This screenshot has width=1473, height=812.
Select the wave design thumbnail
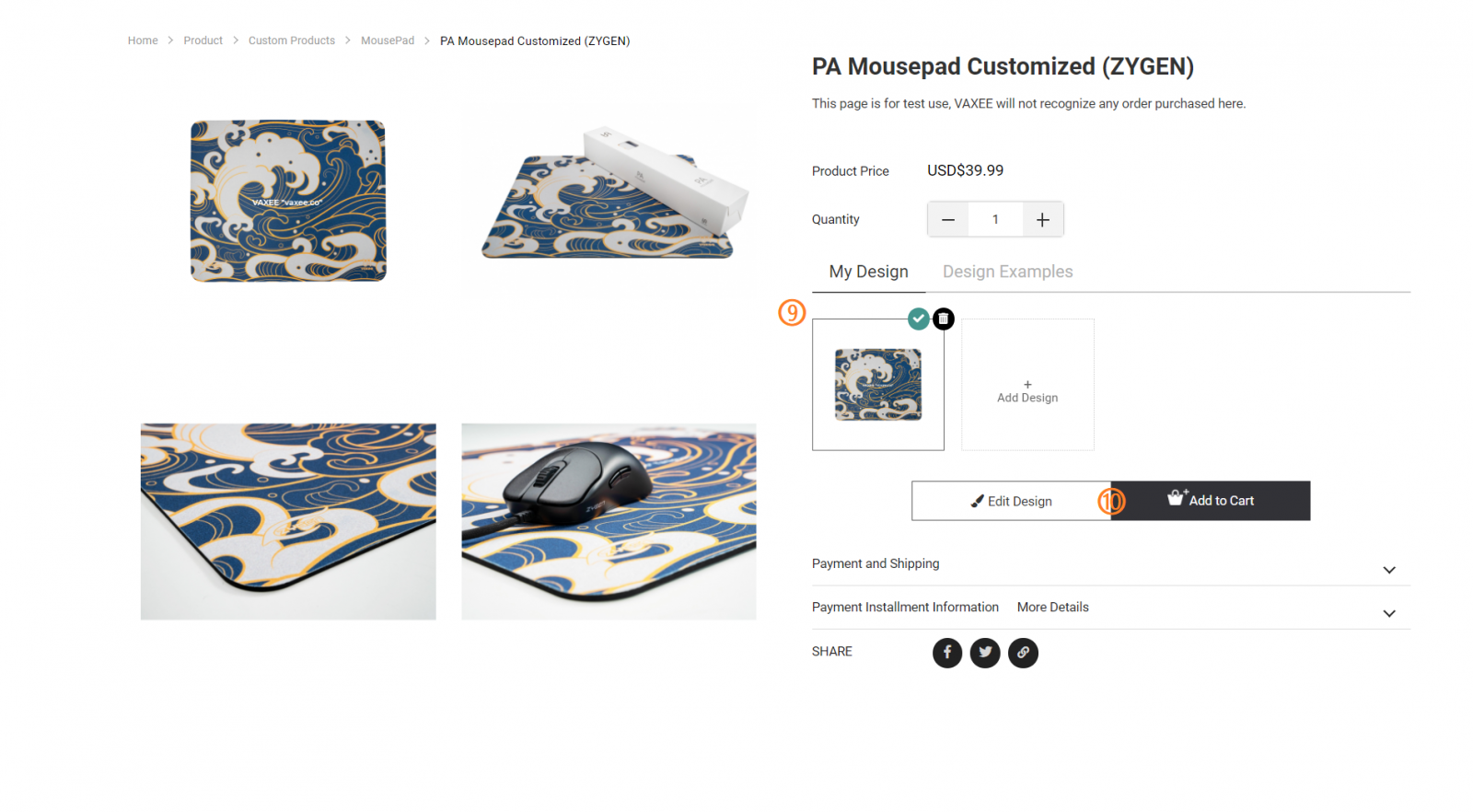click(878, 385)
